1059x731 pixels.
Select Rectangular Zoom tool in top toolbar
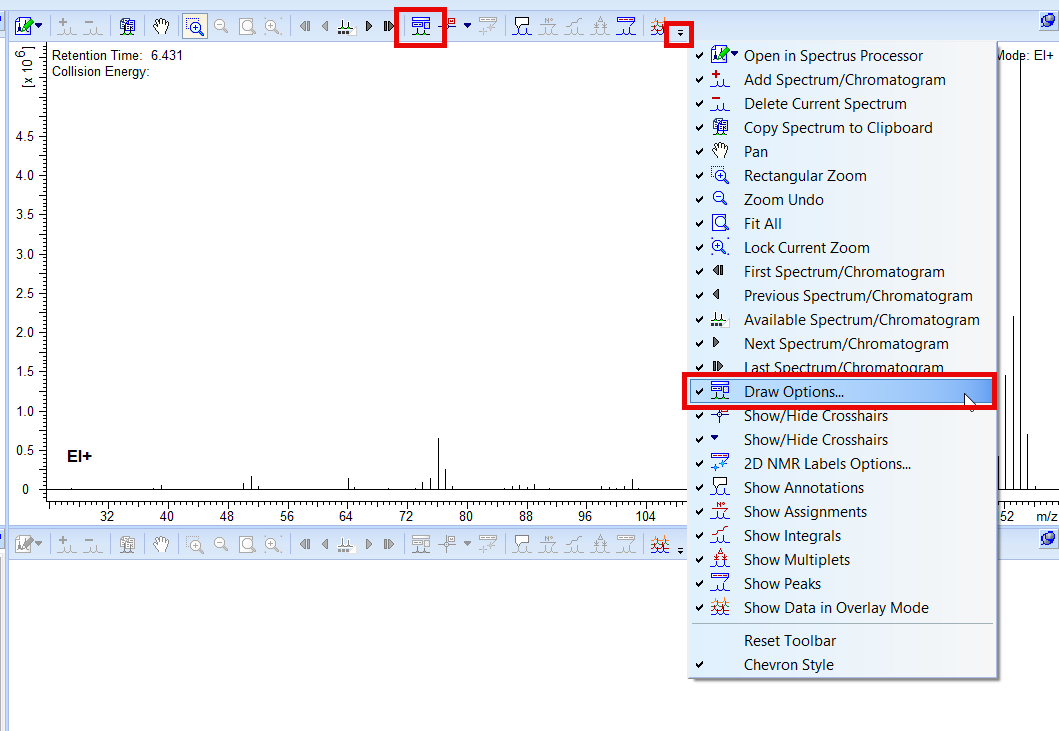pos(195,27)
